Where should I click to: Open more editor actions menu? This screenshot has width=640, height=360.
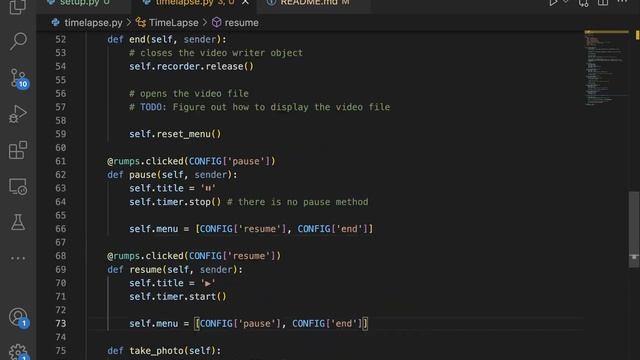pos(622,2)
